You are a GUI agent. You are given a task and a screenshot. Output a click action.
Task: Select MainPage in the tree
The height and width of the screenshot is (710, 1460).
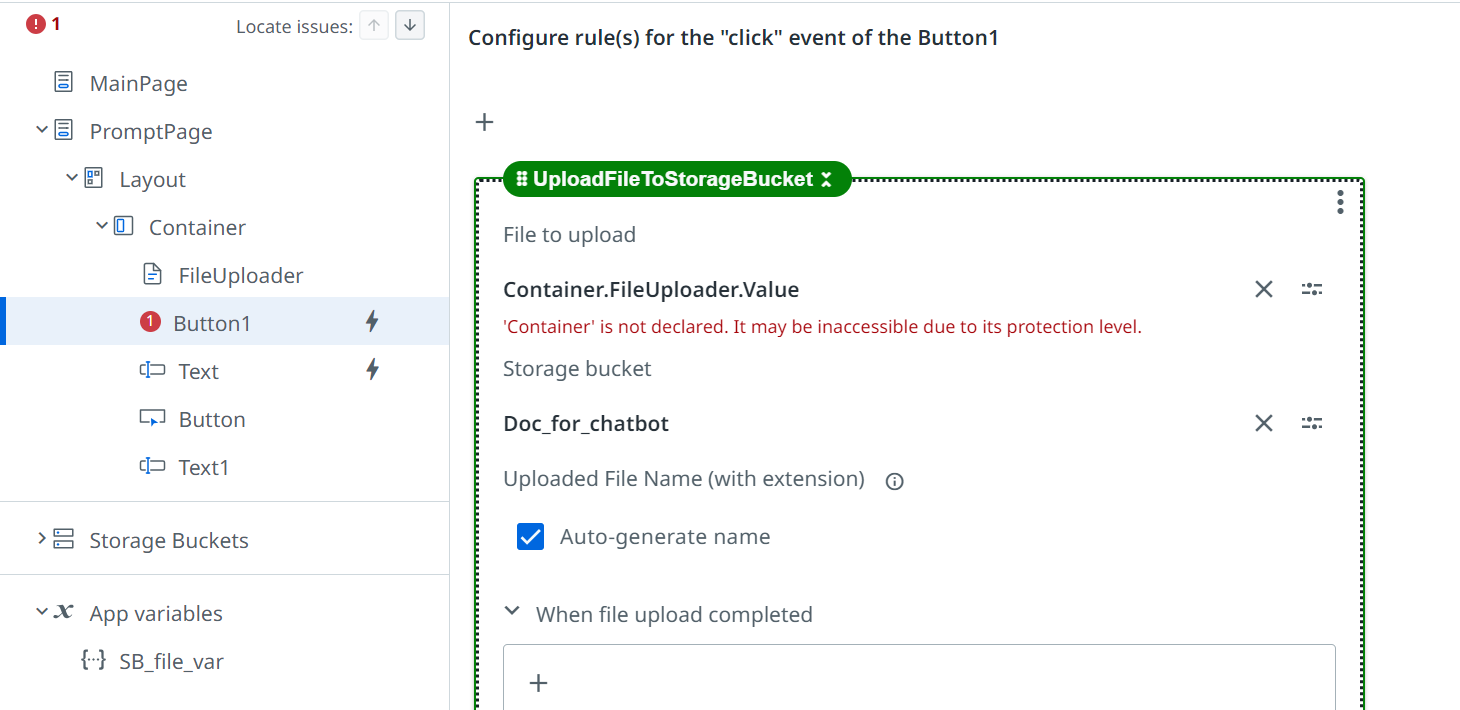click(x=138, y=83)
